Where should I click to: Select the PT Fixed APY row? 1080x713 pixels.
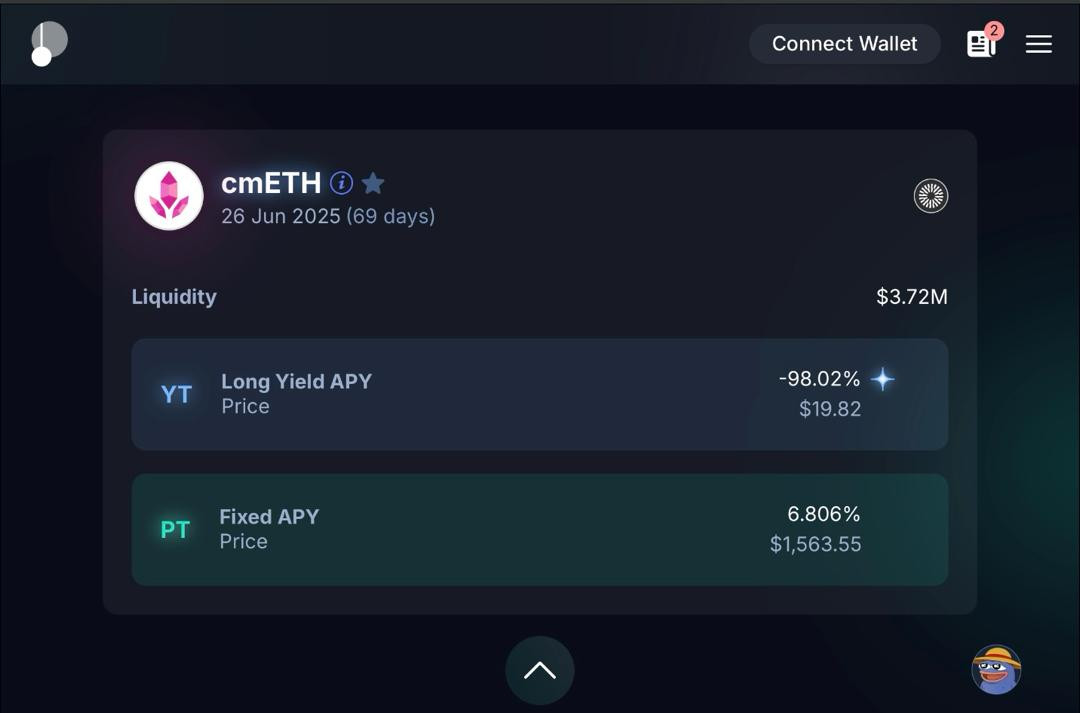click(x=539, y=529)
